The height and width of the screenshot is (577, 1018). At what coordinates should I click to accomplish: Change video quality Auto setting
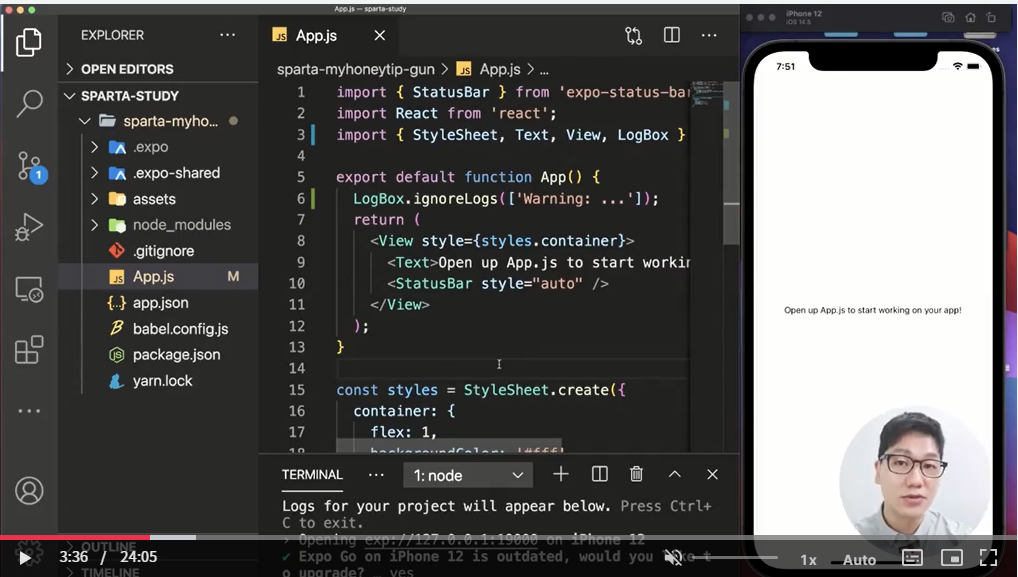(x=860, y=559)
